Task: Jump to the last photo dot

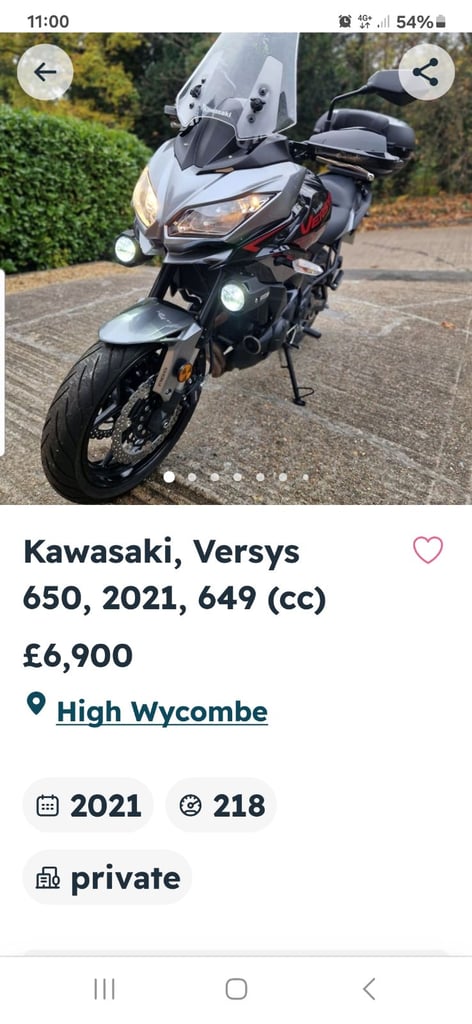Action: (x=306, y=477)
